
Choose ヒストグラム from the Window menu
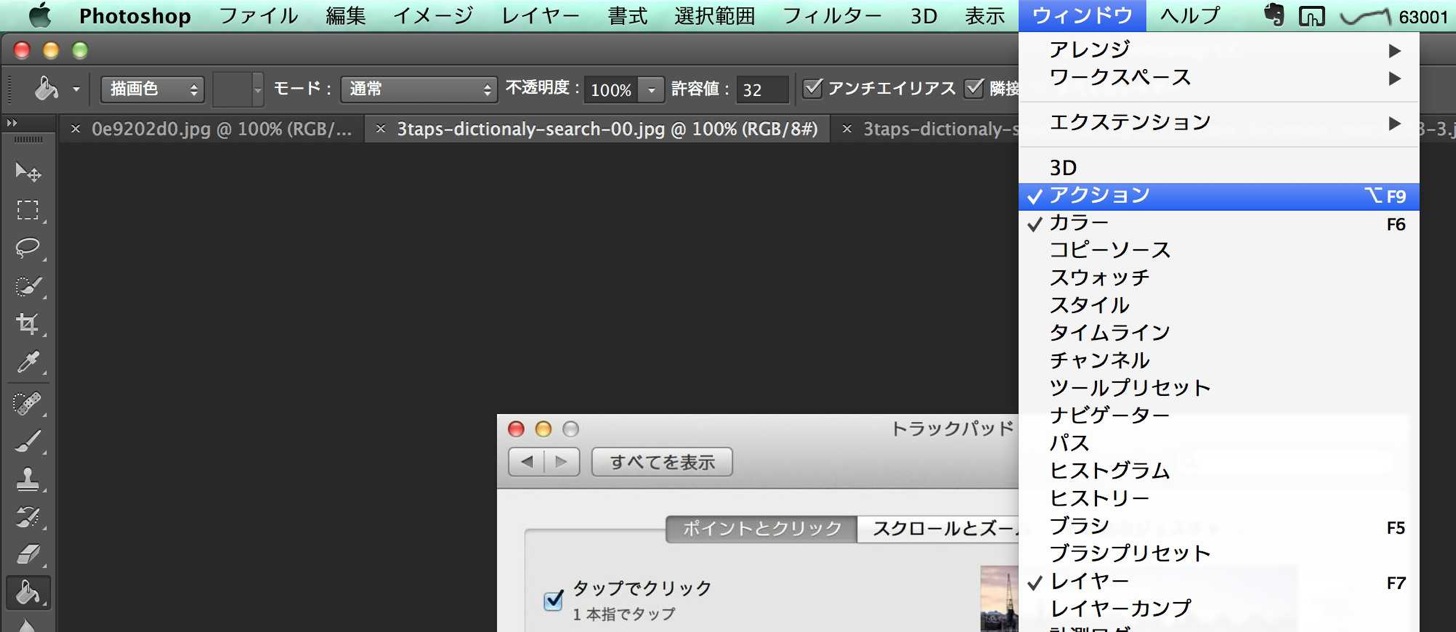click(1218, 471)
